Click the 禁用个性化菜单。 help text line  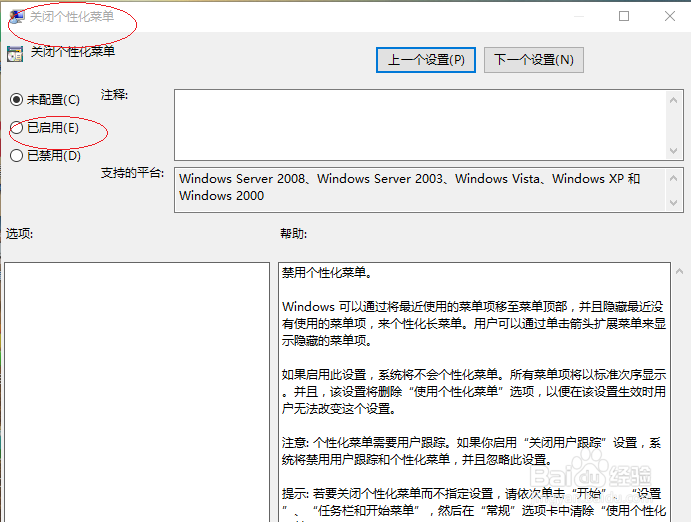pyautogui.click(x=327, y=273)
